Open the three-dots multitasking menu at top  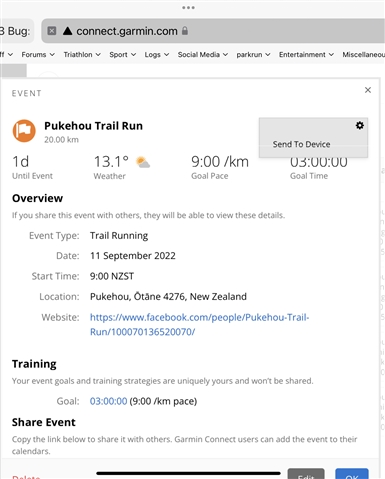coord(188,7)
